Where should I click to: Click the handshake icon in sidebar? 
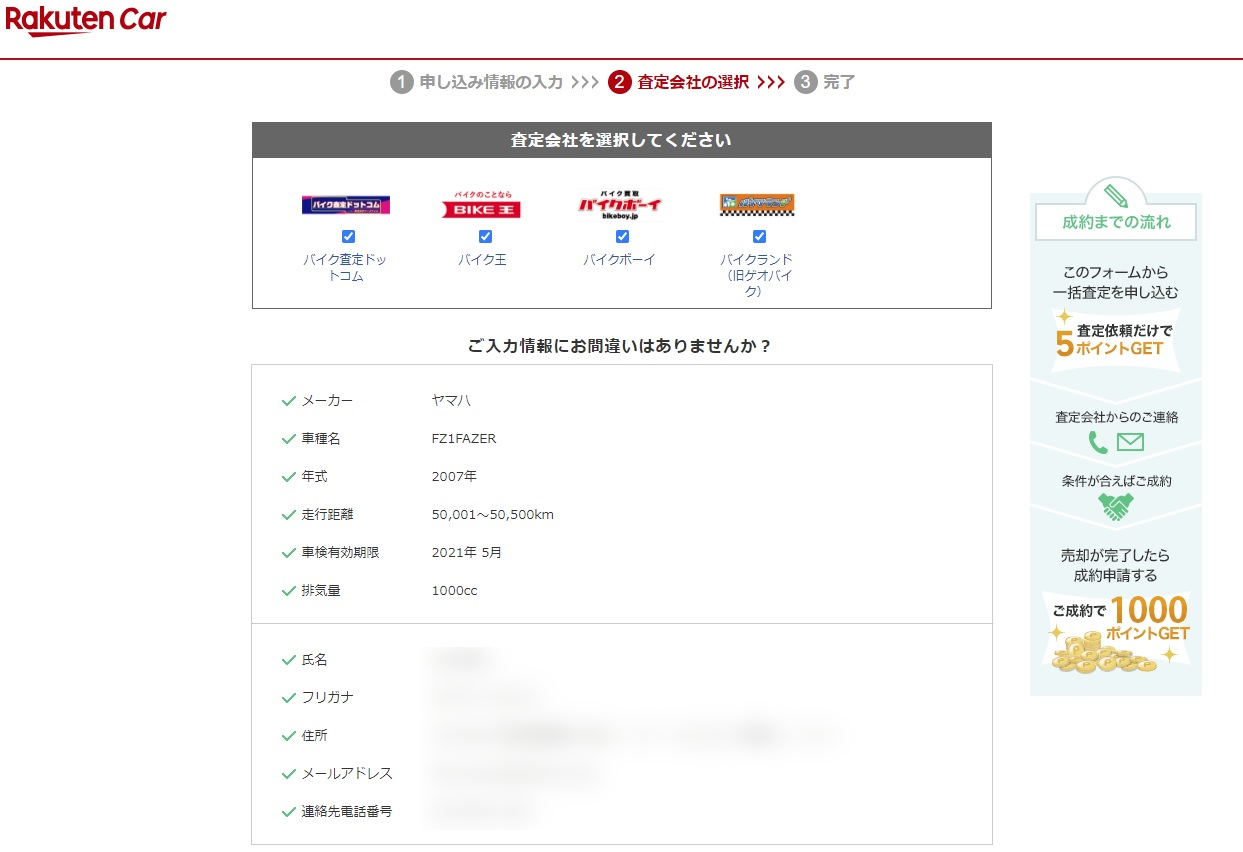coord(1116,507)
